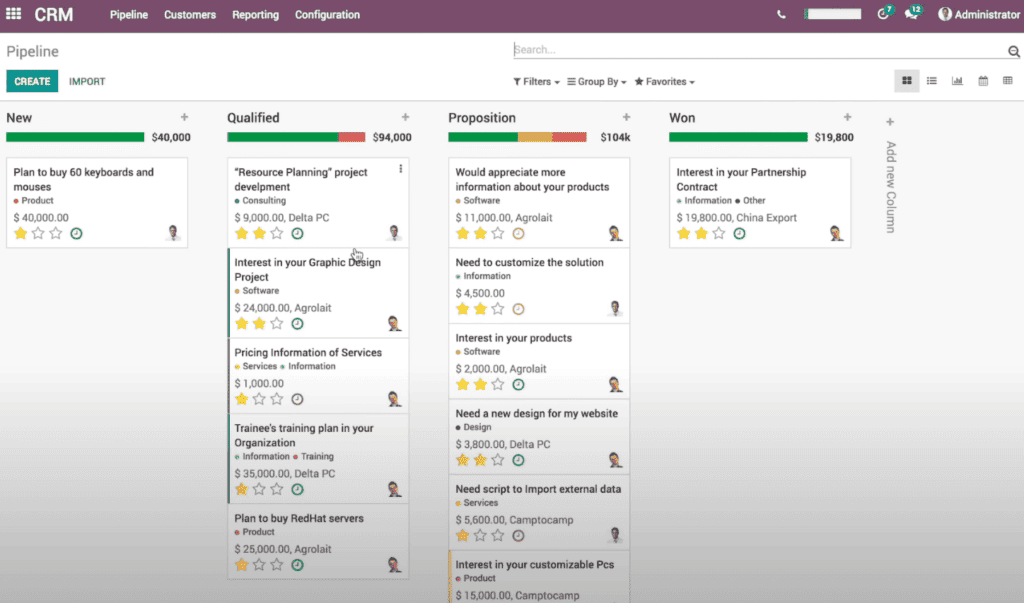Click the Add new Column label
This screenshot has width=1024, height=603.
click(x=890, y=187)
